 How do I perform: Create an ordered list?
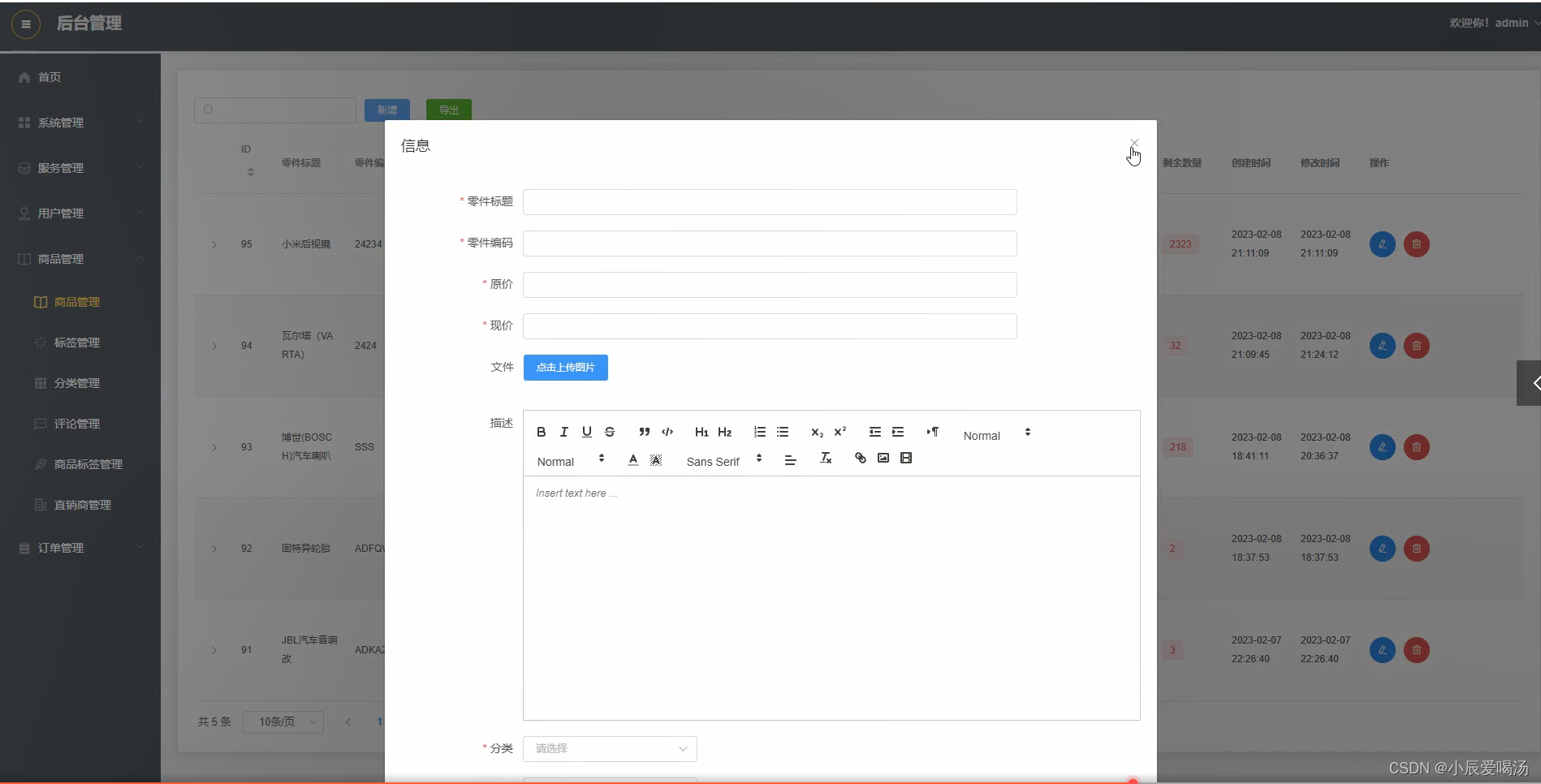coord(760,433)
